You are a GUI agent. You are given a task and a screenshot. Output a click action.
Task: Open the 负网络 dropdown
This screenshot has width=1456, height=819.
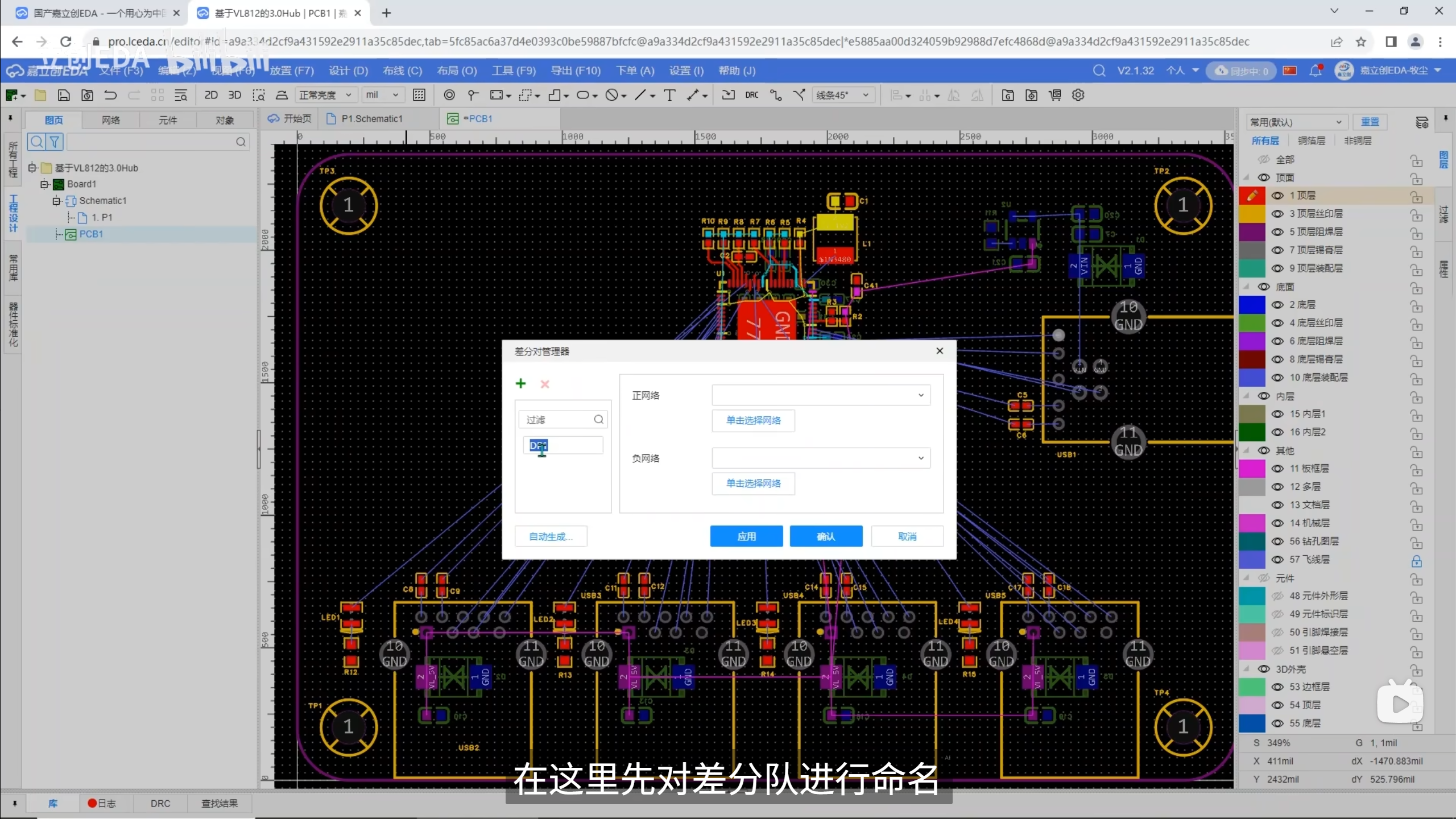point(821,458)
